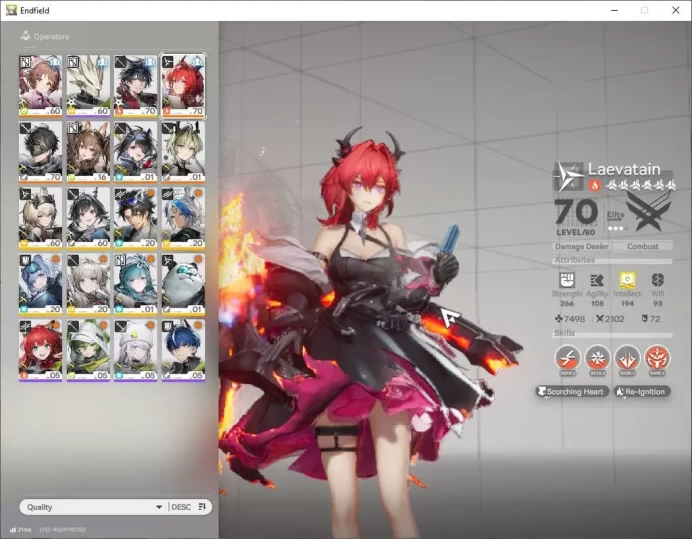Select the masked dark-haired operator, level 70
Image resolution: width=692 pixels, height=539 pixels.
point(41,152)
